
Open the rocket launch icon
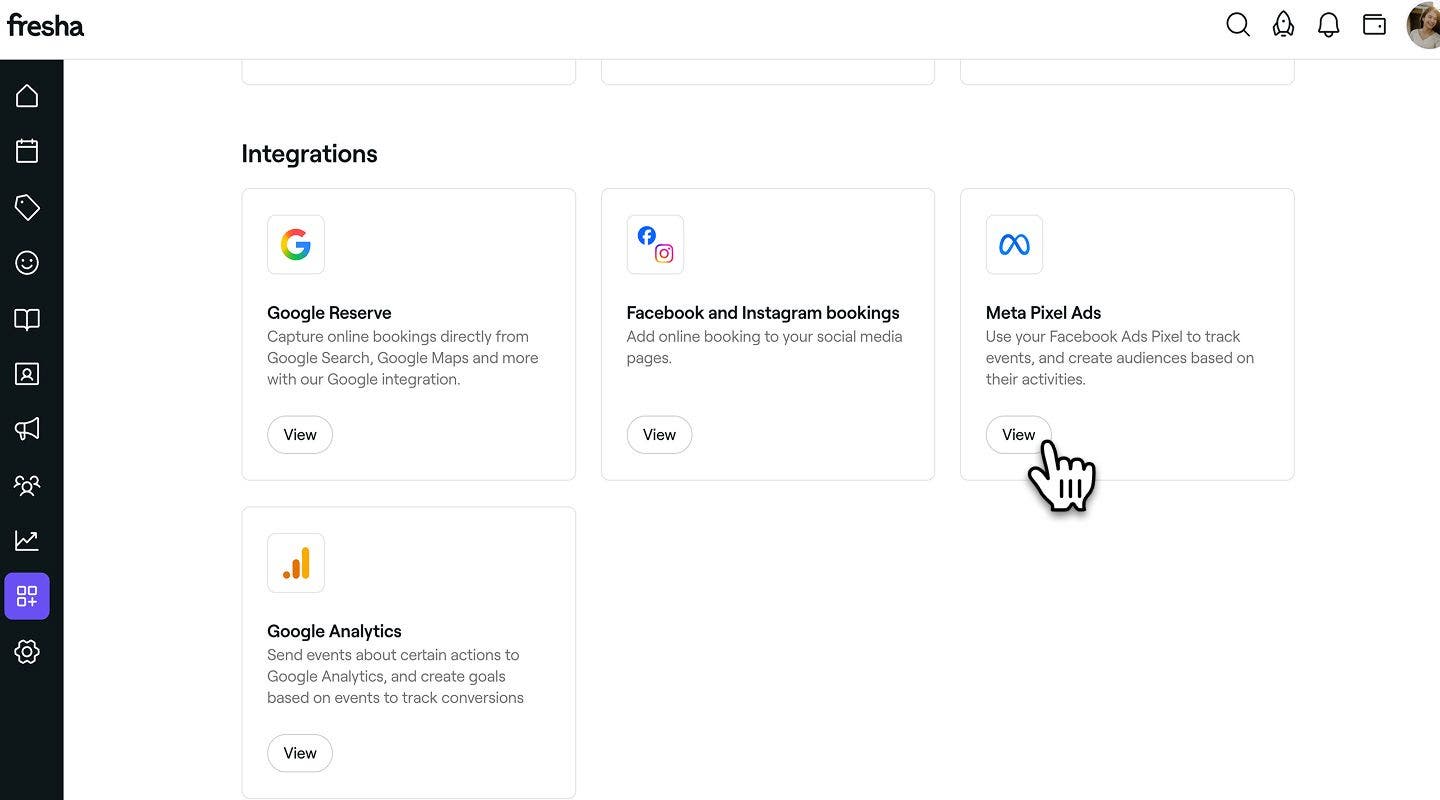1283,25
